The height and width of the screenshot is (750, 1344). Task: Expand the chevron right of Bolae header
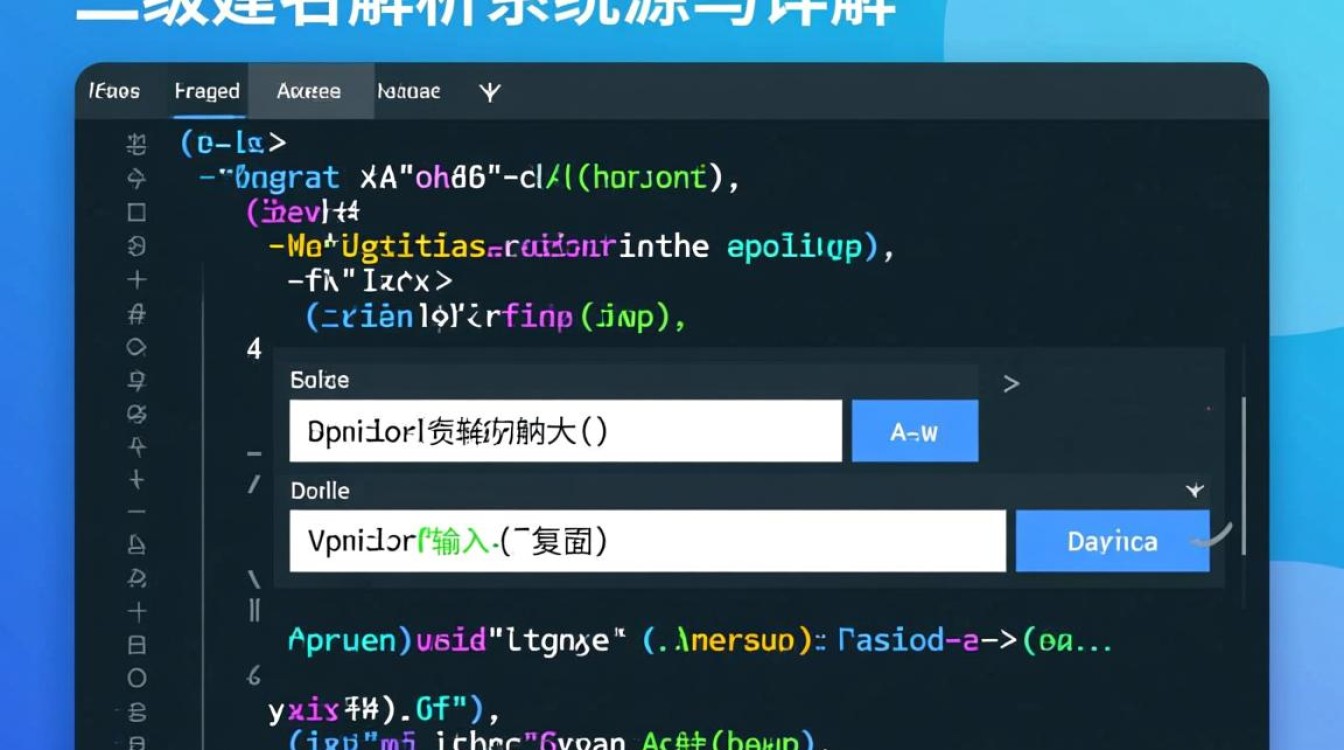pyautogui.click(x=1011, y=383)
